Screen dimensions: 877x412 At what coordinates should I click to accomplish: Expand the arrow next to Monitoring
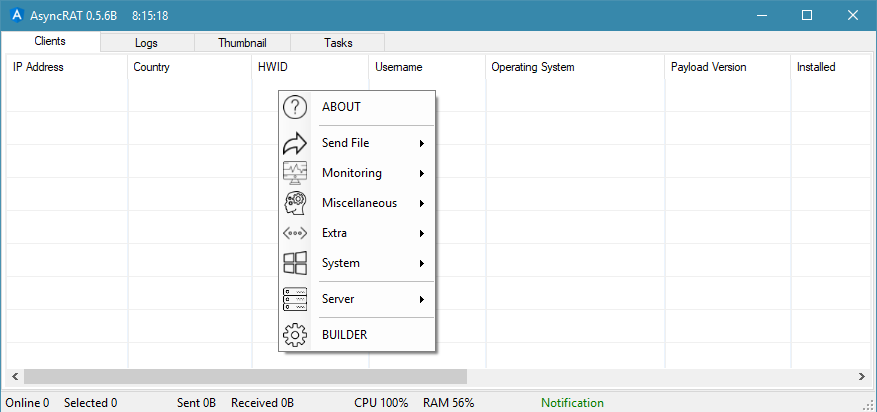pyautogui.click(x=422, y=174)
